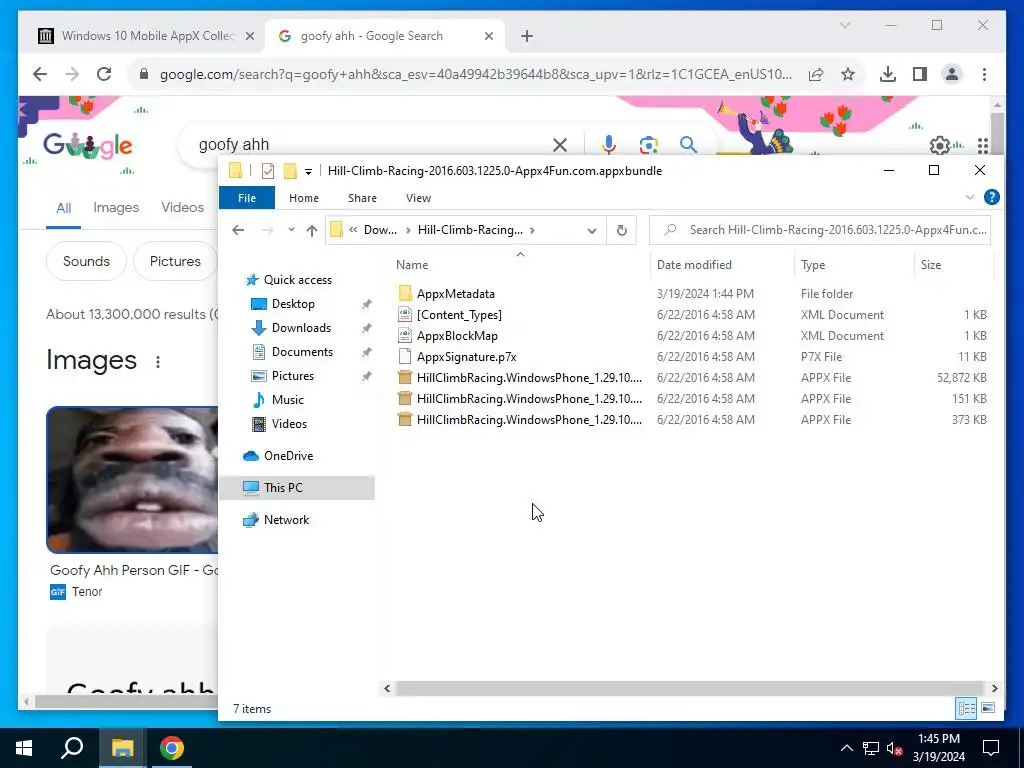Viewport: 1024px width, 768px height.
Task: Open Google quick settings gear icon
Action: click(939, 144)
